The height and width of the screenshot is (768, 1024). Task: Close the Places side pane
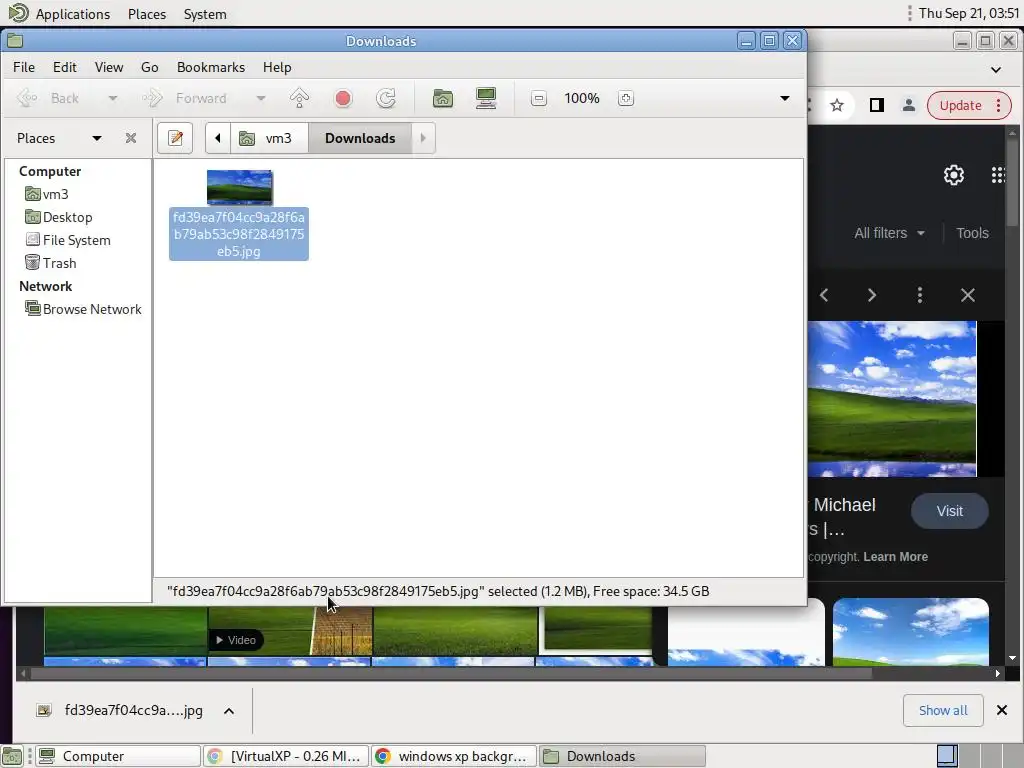point(131,138)
